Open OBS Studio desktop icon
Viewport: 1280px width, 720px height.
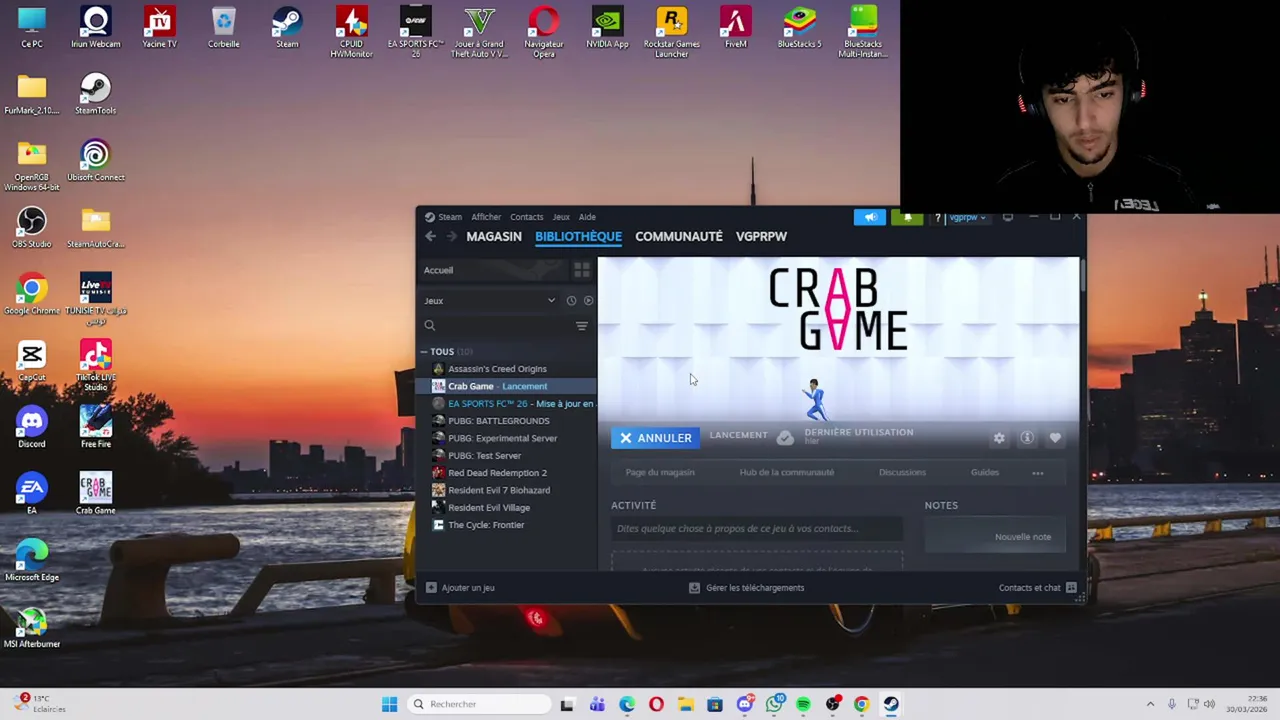(x=32, y=227)
